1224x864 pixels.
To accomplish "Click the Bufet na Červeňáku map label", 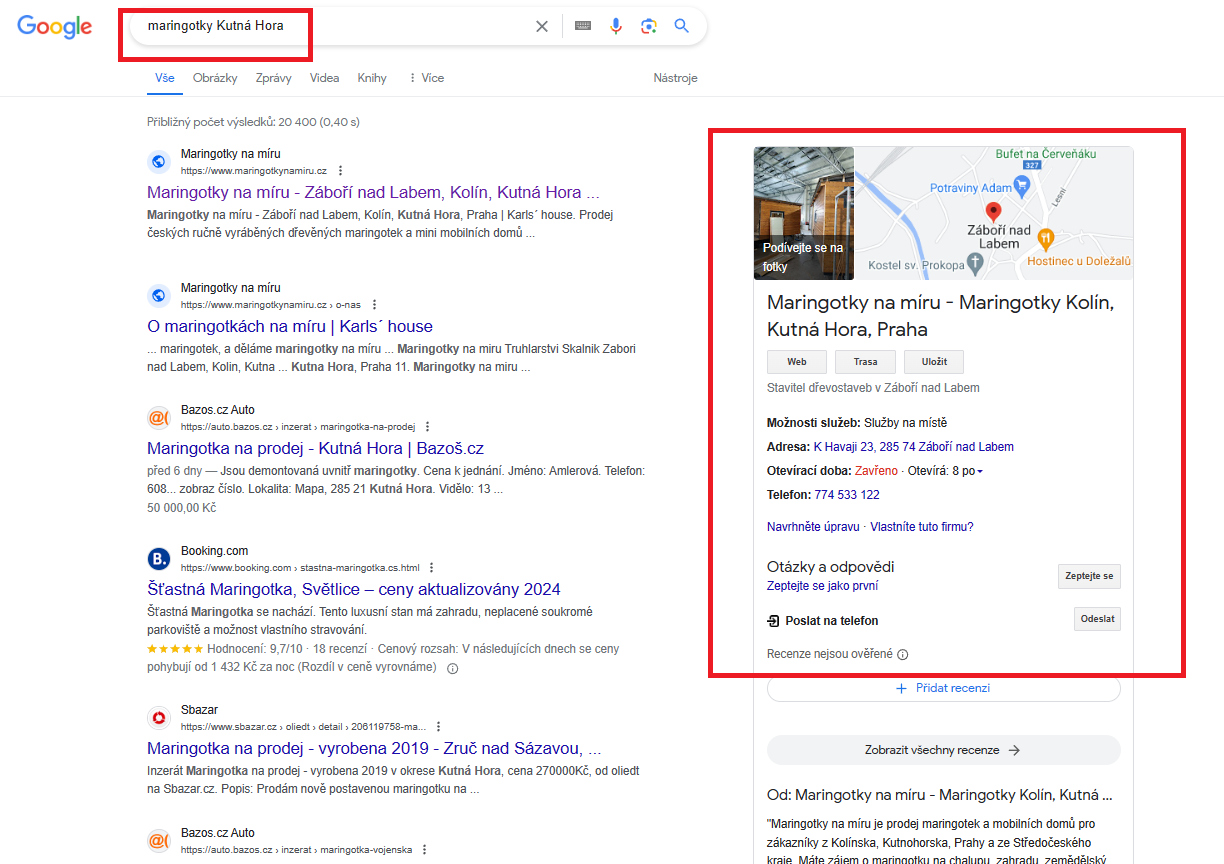I will click(x=1045, y=154).
